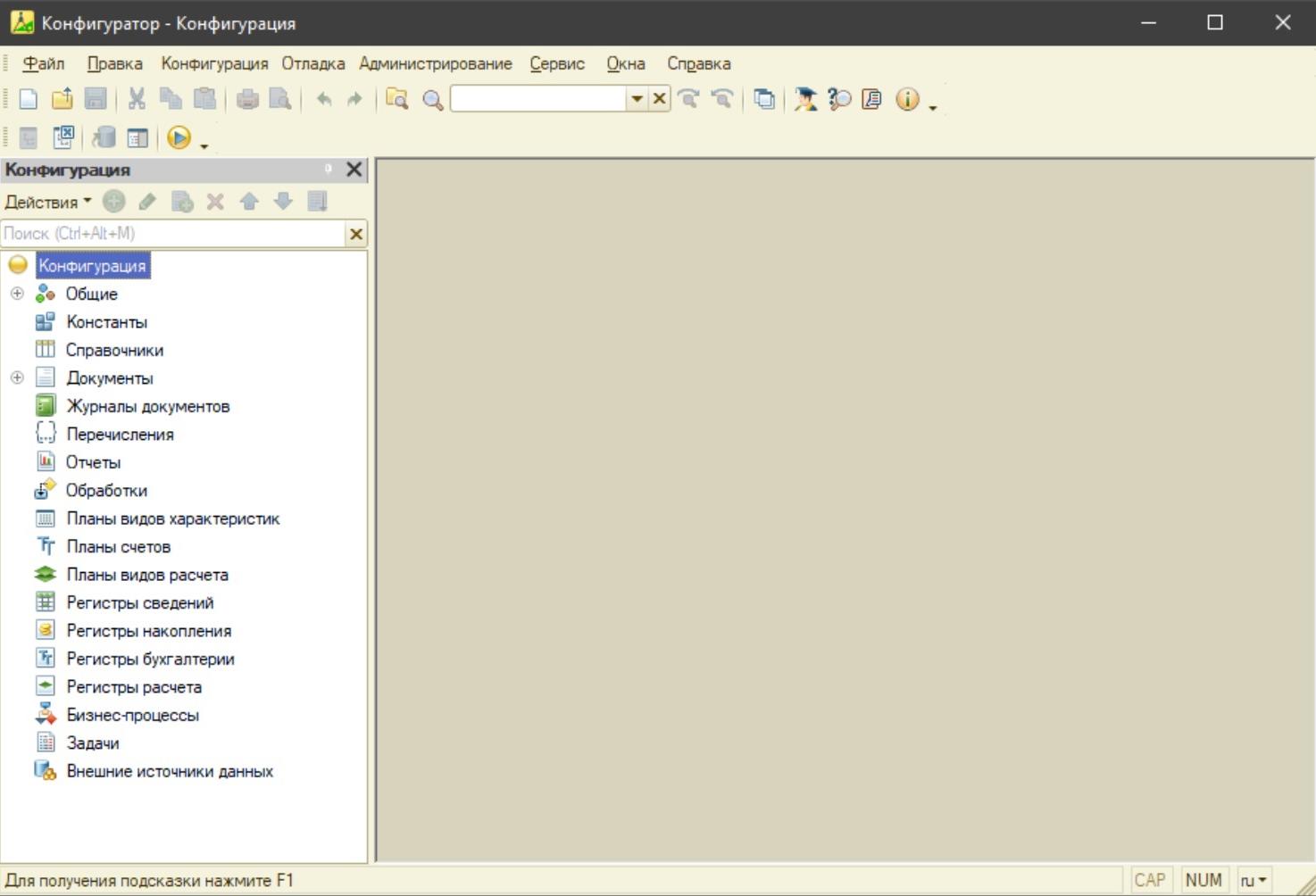The height and width of the screenshot is (896, 1316).
Task: Open the Правка menu
Action: tap(114, 63)
